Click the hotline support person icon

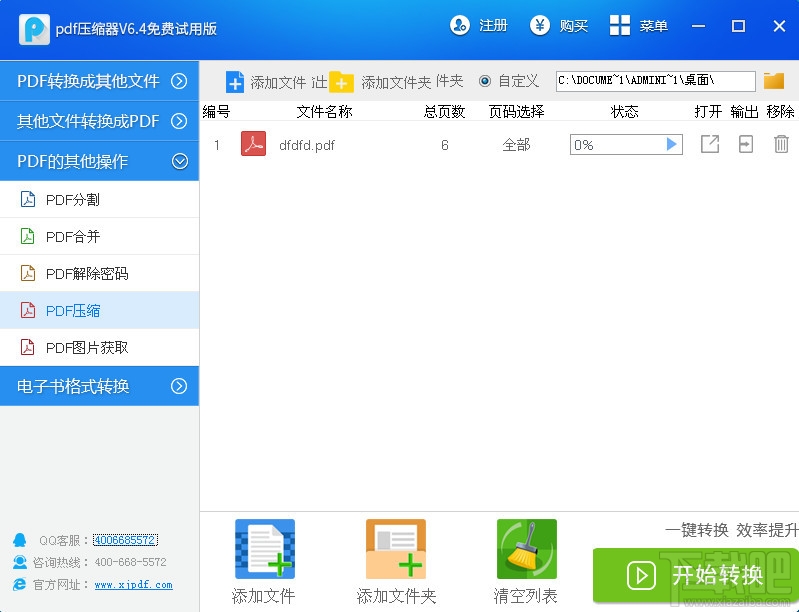(20, 562)
